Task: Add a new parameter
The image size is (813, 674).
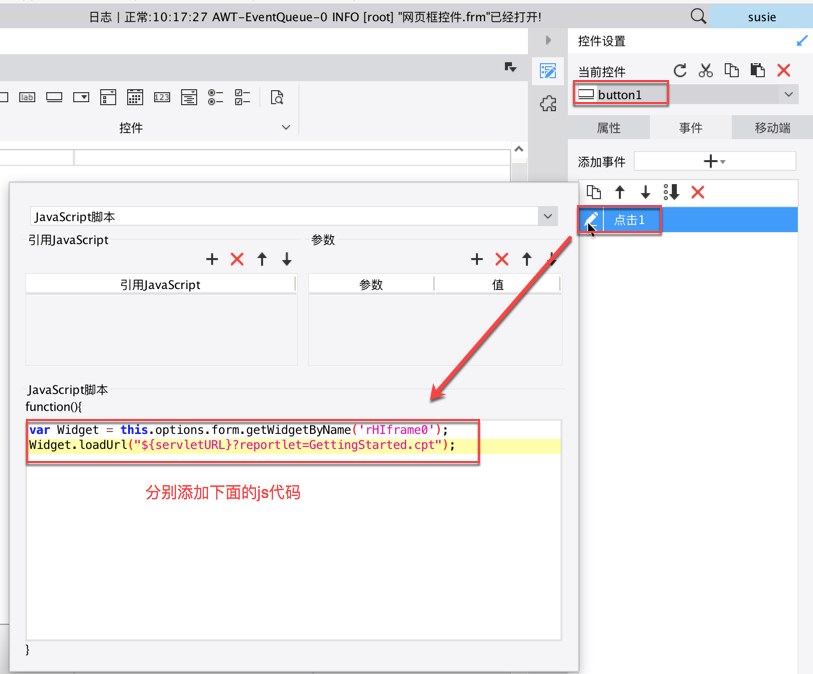Action: 477,259
